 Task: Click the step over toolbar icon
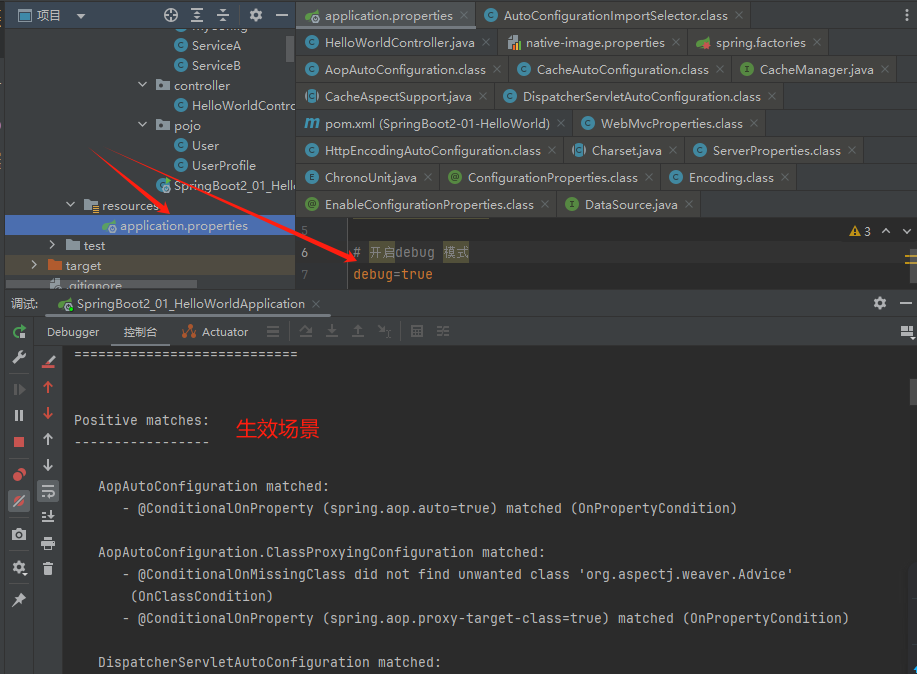(306, 332)
